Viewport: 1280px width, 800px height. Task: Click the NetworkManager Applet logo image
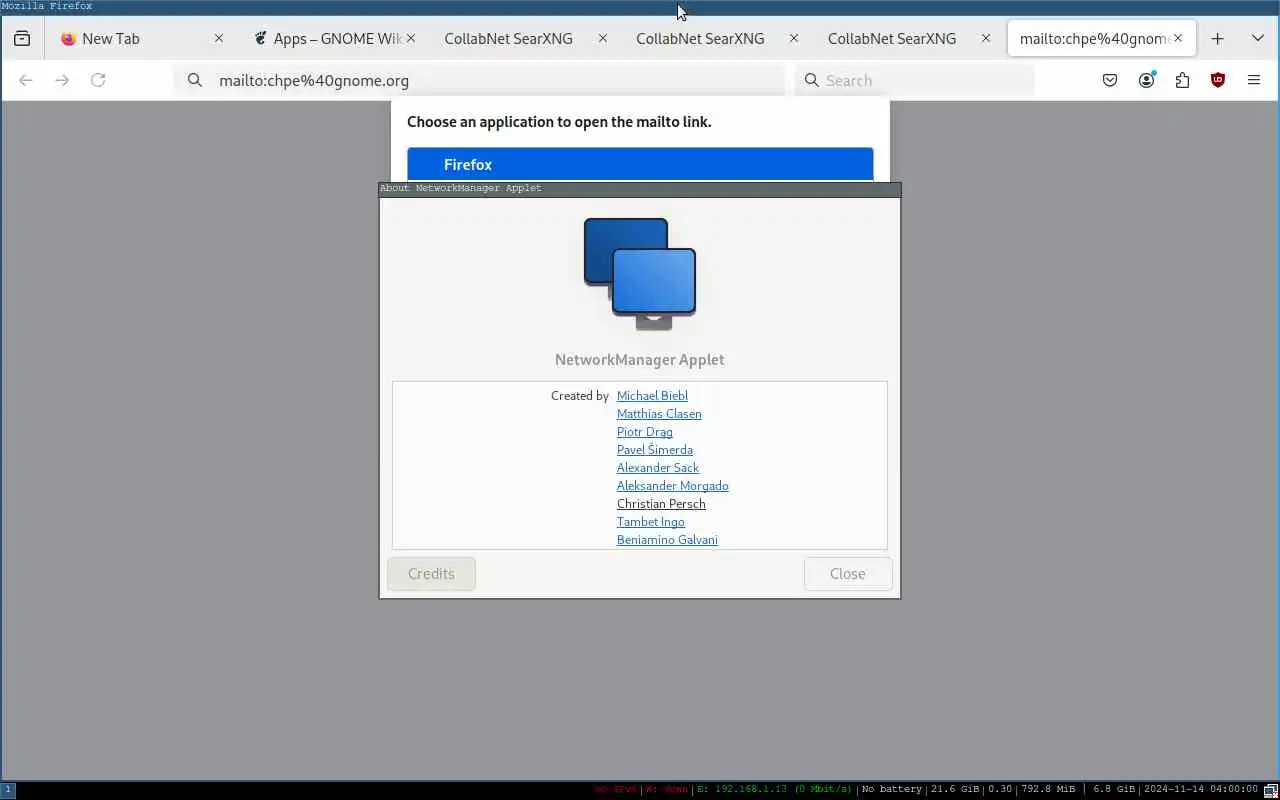[x=640, y=274]
